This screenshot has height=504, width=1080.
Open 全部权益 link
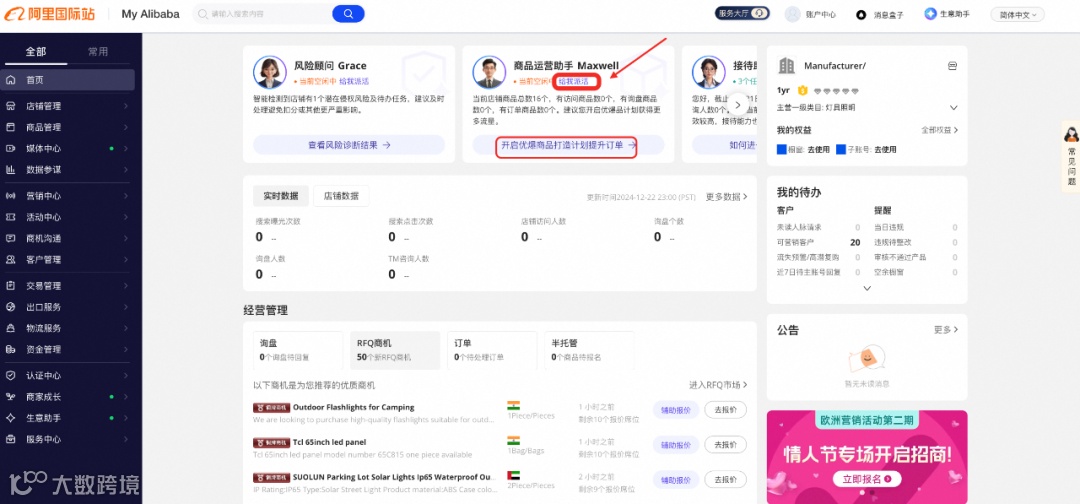(939, 130)
